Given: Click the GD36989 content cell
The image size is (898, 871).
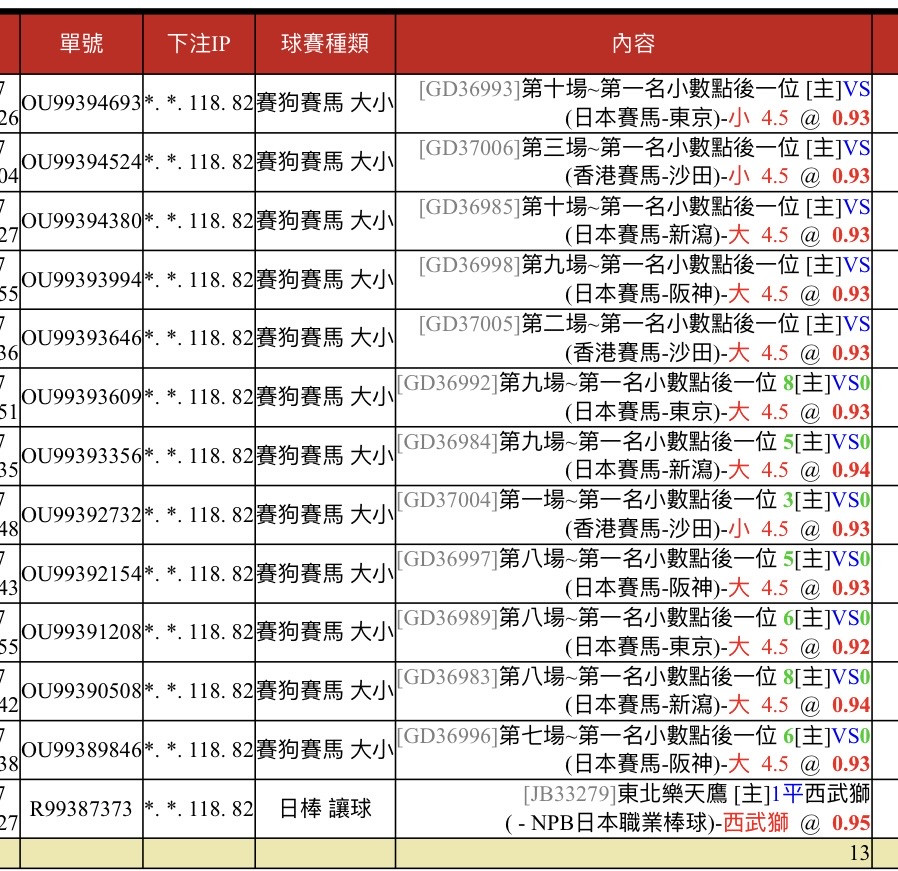Looking at the screenshot, I should click(633, 632).
